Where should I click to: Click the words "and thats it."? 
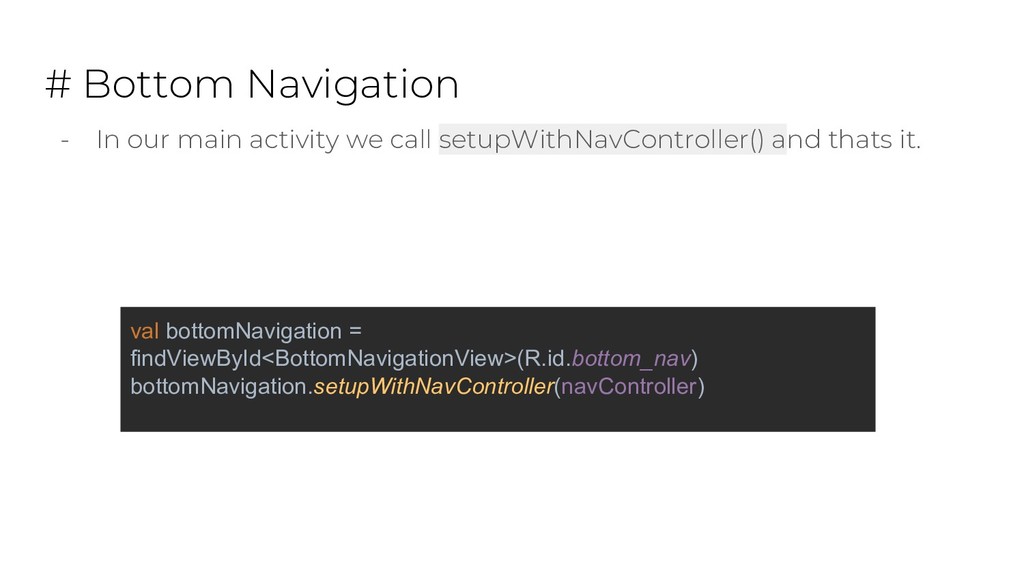846,139
